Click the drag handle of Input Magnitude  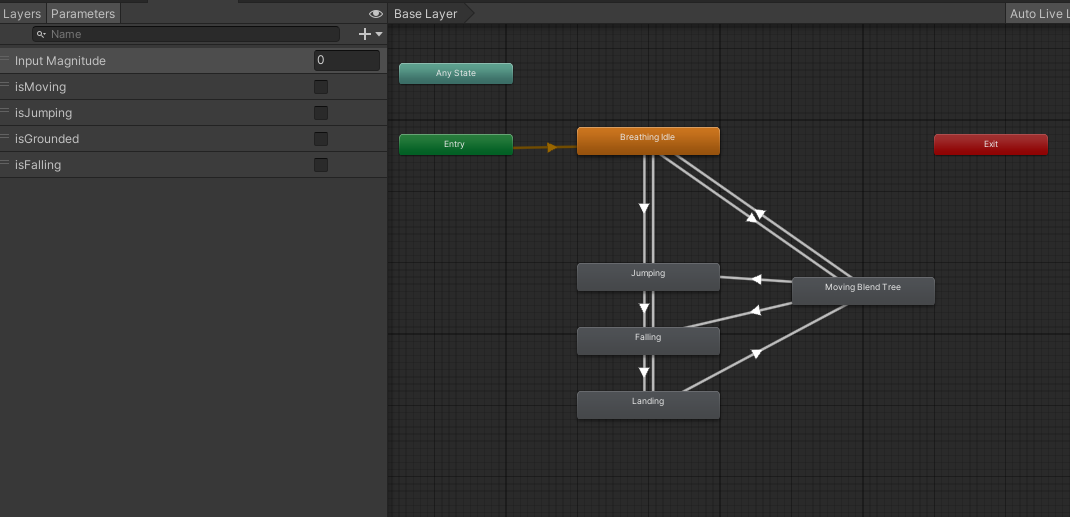pyautogui.click(x=5, y=59)
